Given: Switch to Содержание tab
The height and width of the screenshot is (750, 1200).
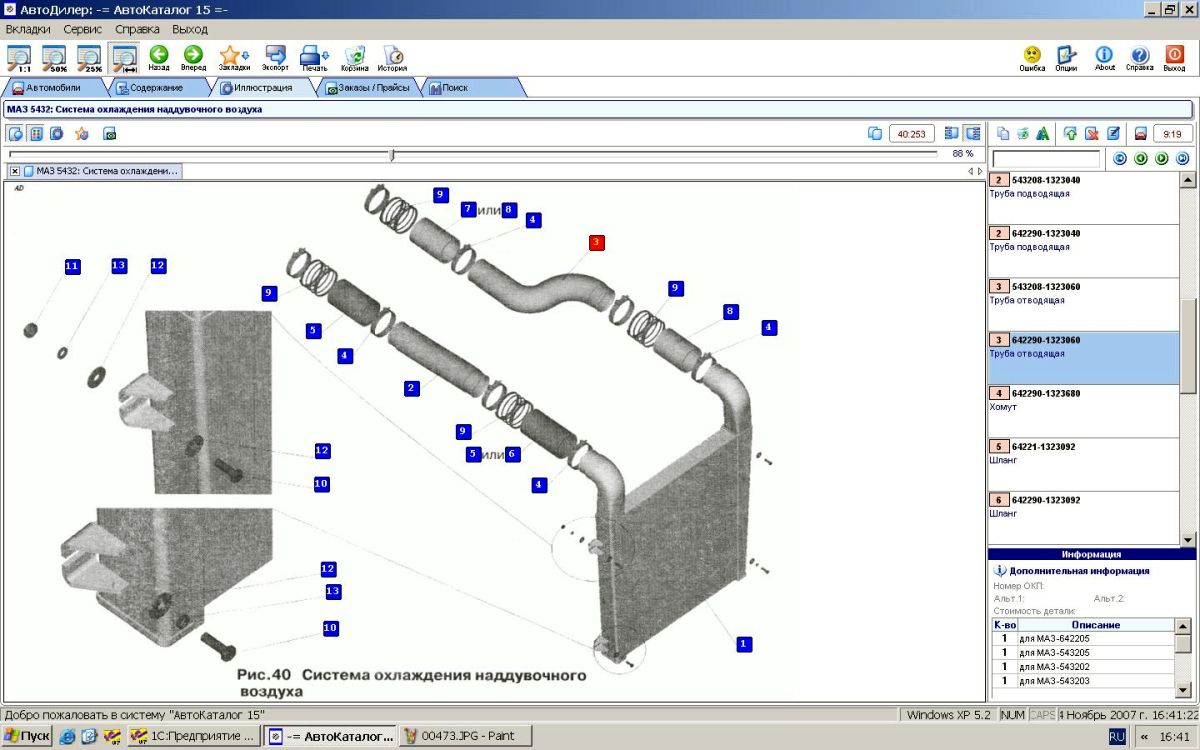Looking at the screenshot, I should point(155,88).
